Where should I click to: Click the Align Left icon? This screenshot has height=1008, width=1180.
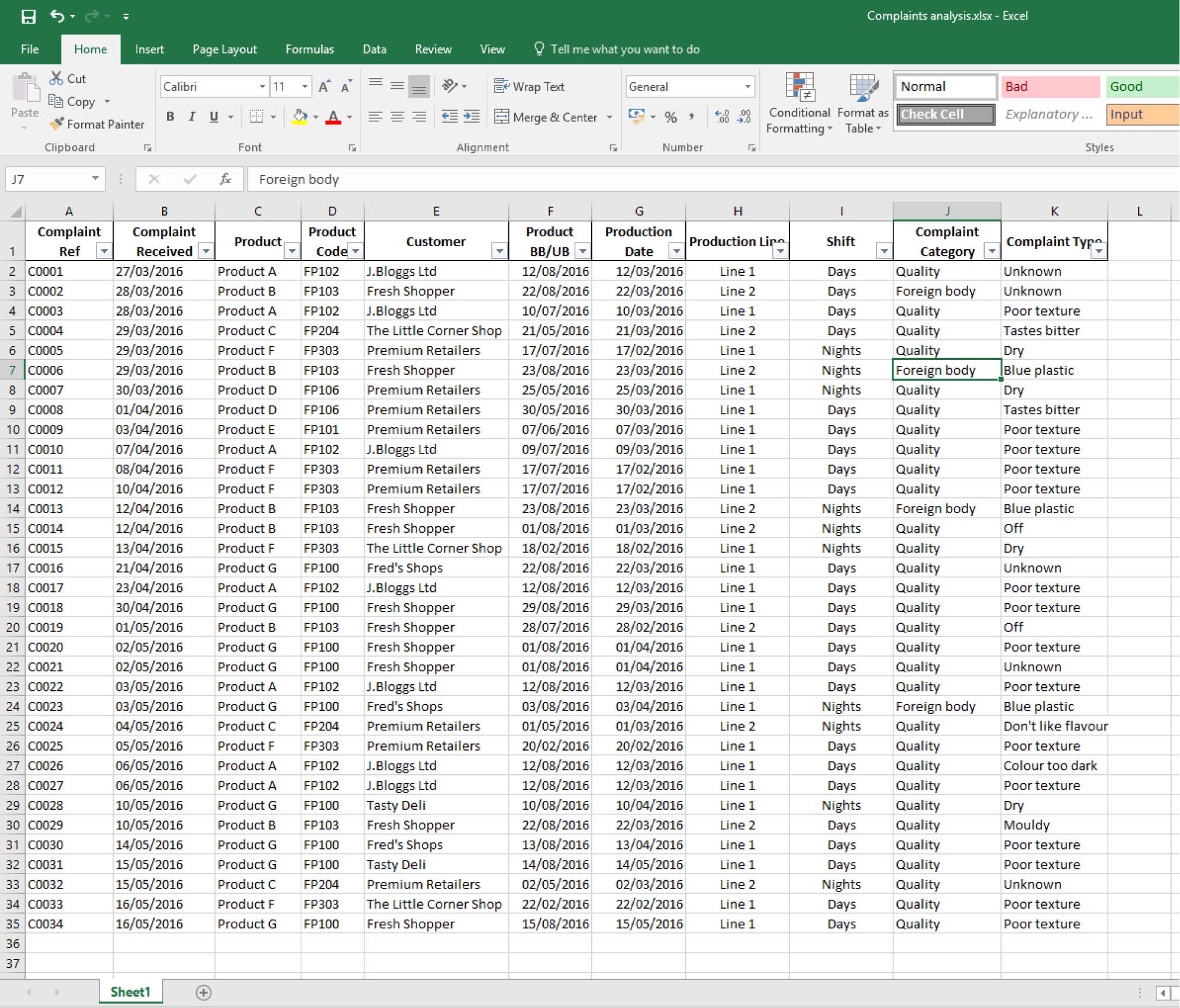[x=375, y=117]
